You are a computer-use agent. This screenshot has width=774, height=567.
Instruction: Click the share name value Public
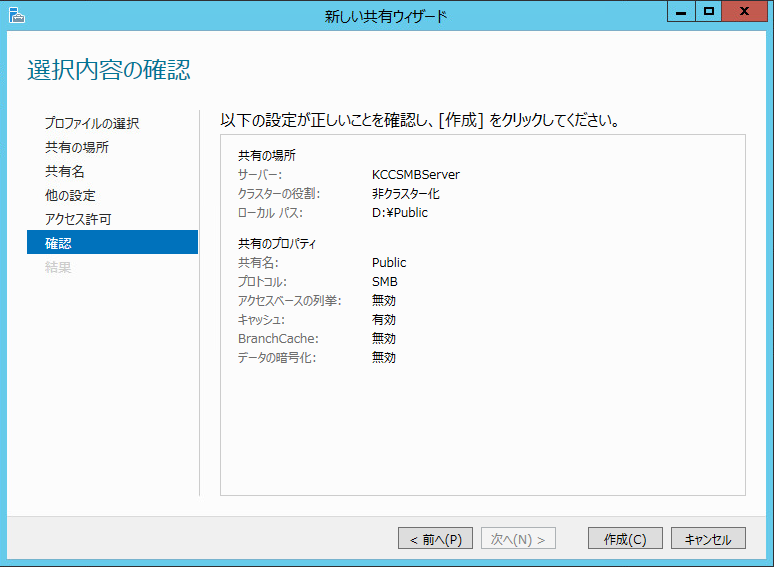point(389,263)
